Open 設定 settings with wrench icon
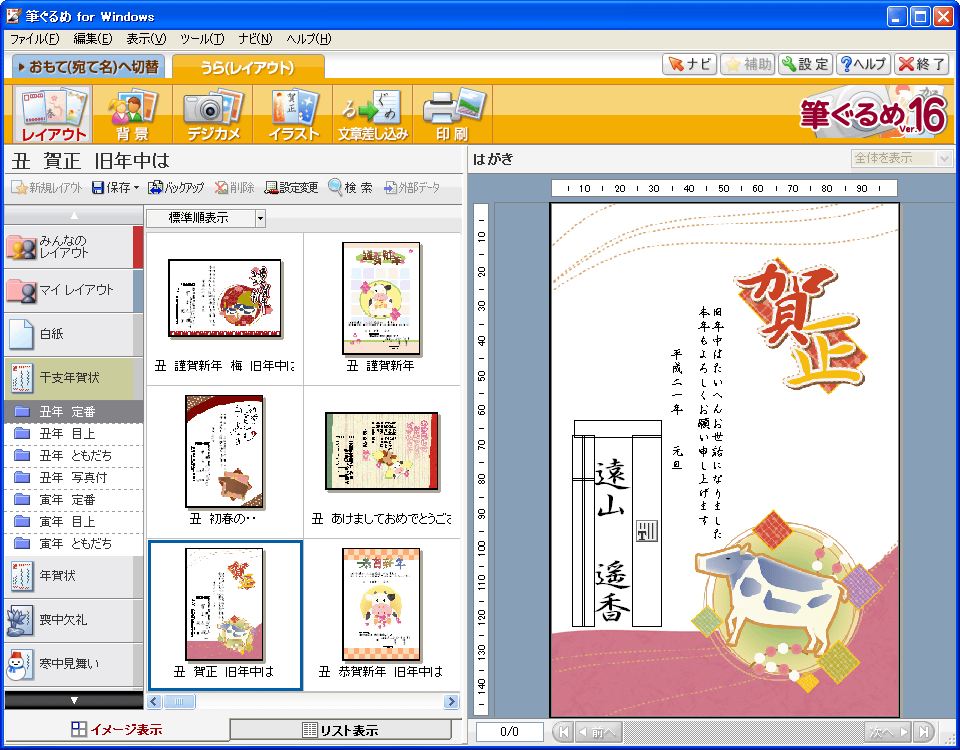 pyautogui.click(x=805, y=64)
